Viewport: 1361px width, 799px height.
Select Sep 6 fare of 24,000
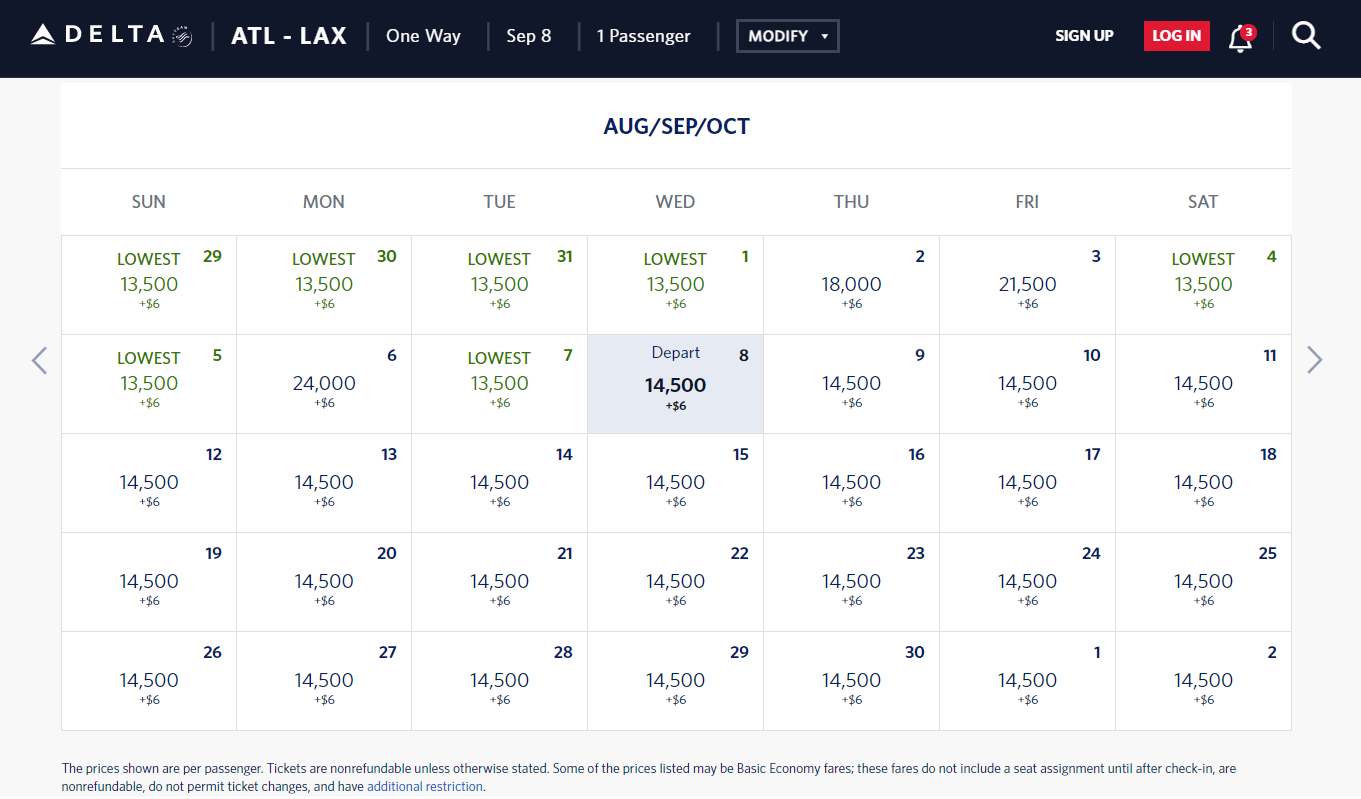pyautogui.click(x=324, y=384)
